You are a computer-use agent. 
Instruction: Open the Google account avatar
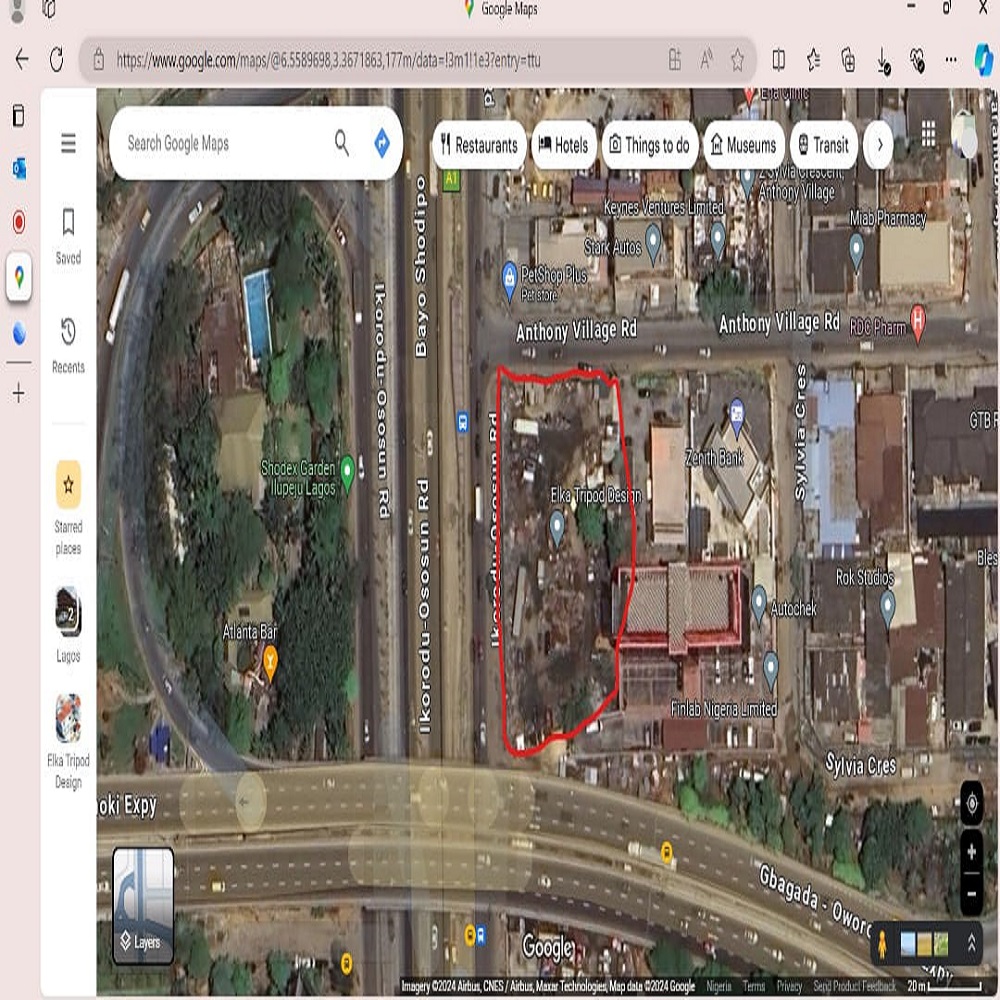click(963, 135)
